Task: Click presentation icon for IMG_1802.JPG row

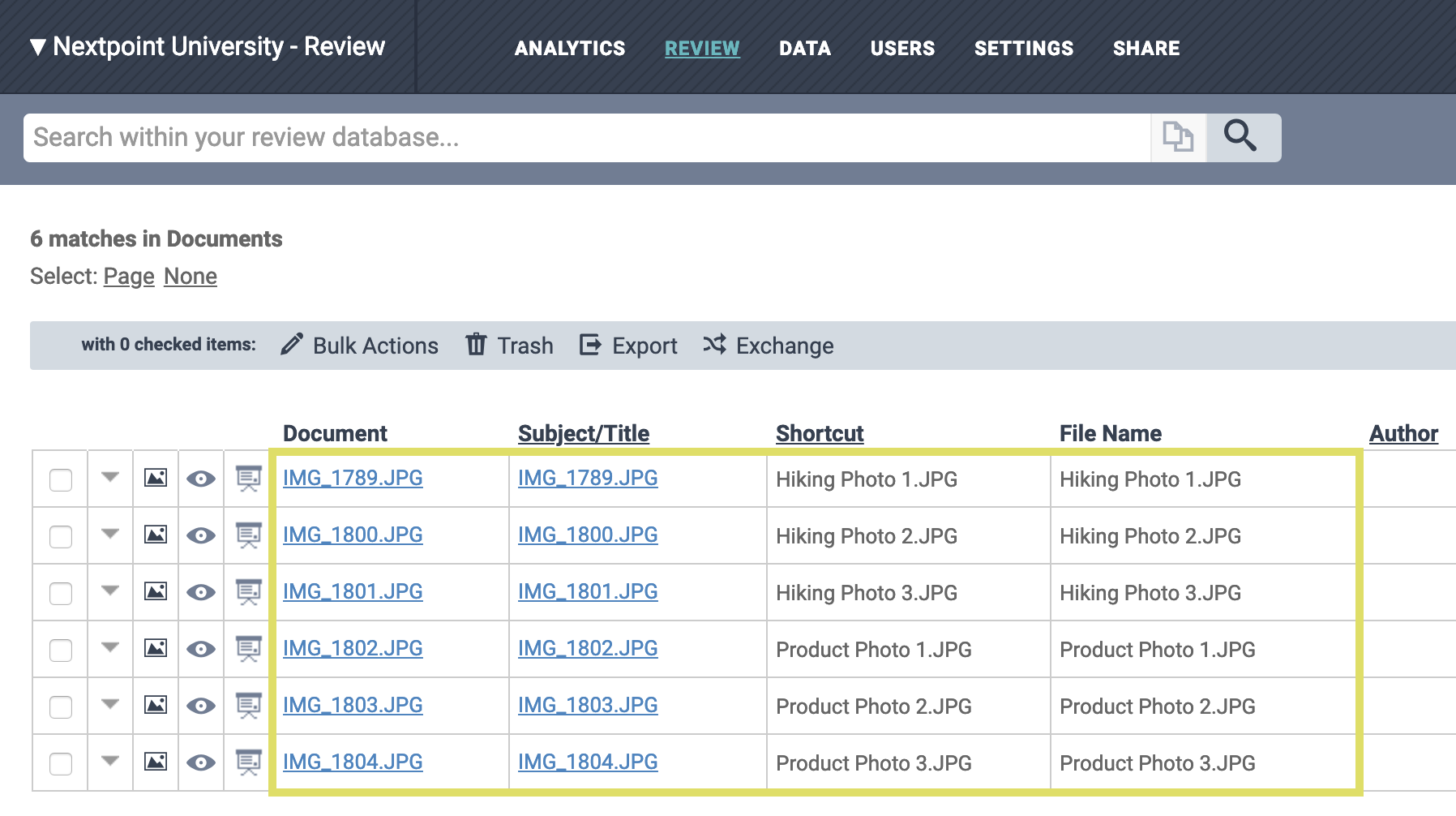Action: click(249, 649)
